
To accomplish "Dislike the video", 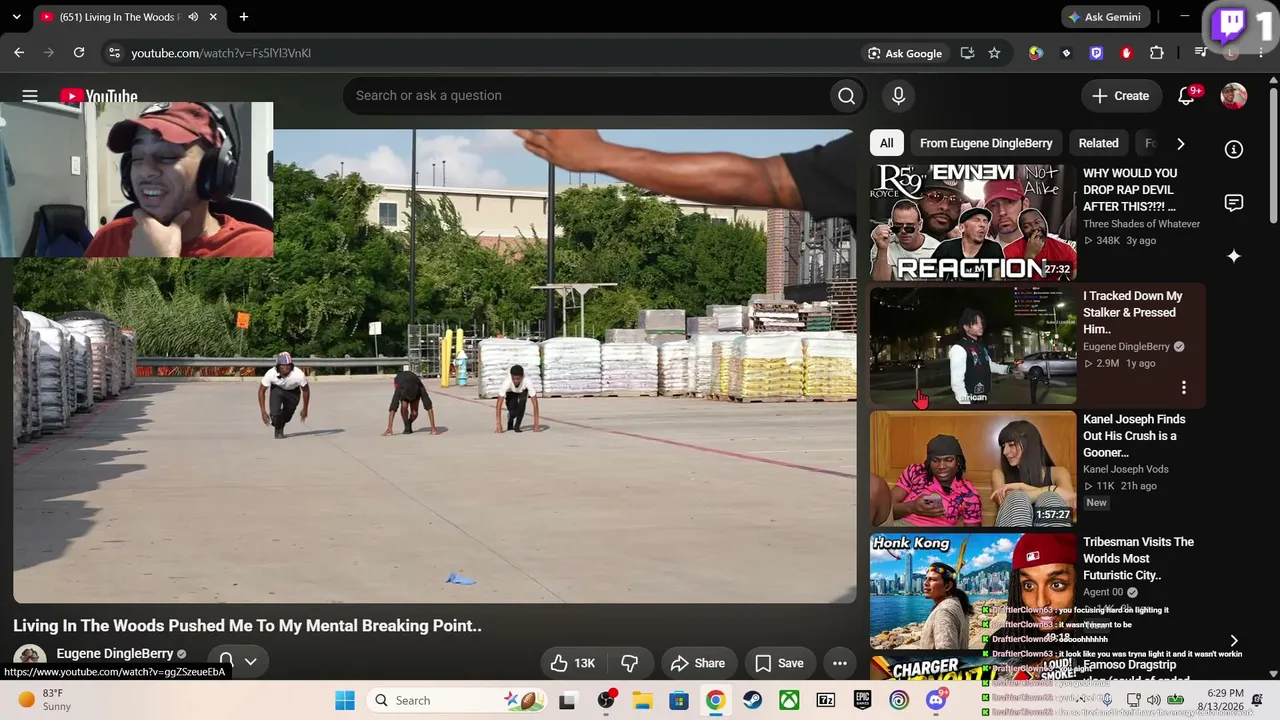I will point(629,663).
